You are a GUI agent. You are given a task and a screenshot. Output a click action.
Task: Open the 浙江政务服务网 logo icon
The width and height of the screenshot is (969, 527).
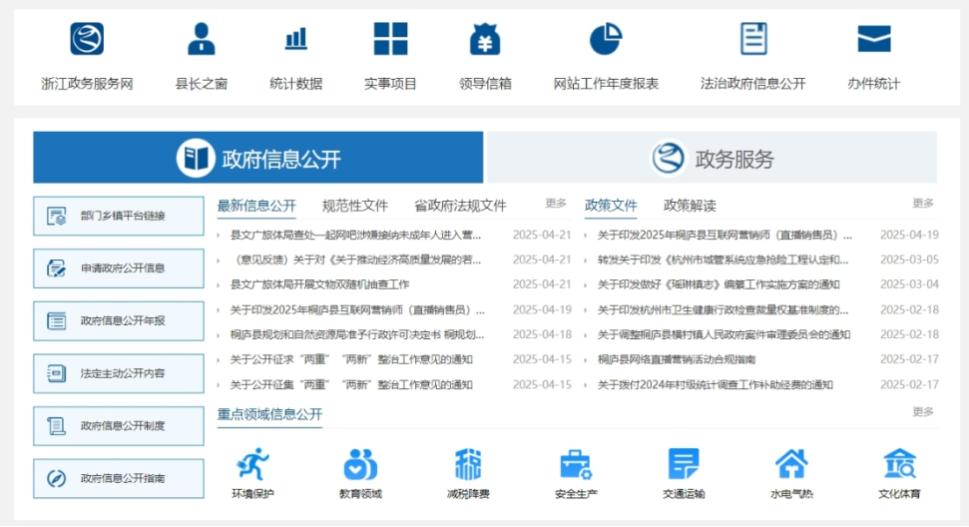(x=87, y=39)
